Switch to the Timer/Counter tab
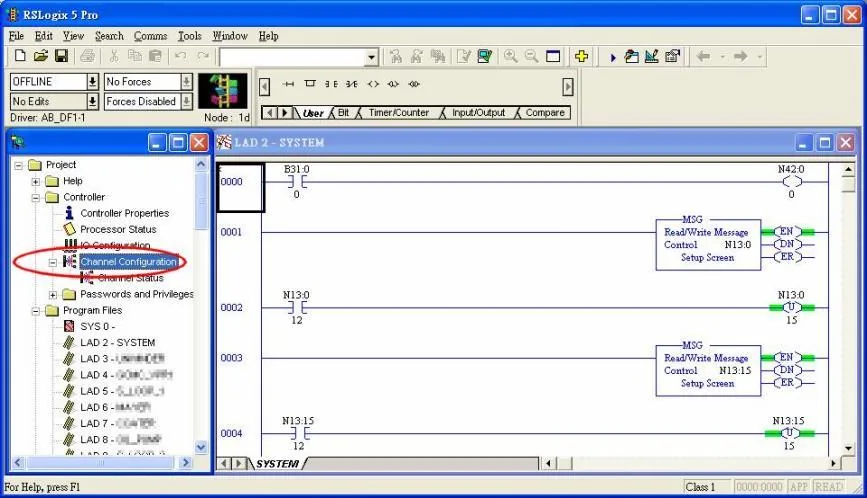Screen dimensions: 867x498 pyautogui.click(x=398, y=113)
